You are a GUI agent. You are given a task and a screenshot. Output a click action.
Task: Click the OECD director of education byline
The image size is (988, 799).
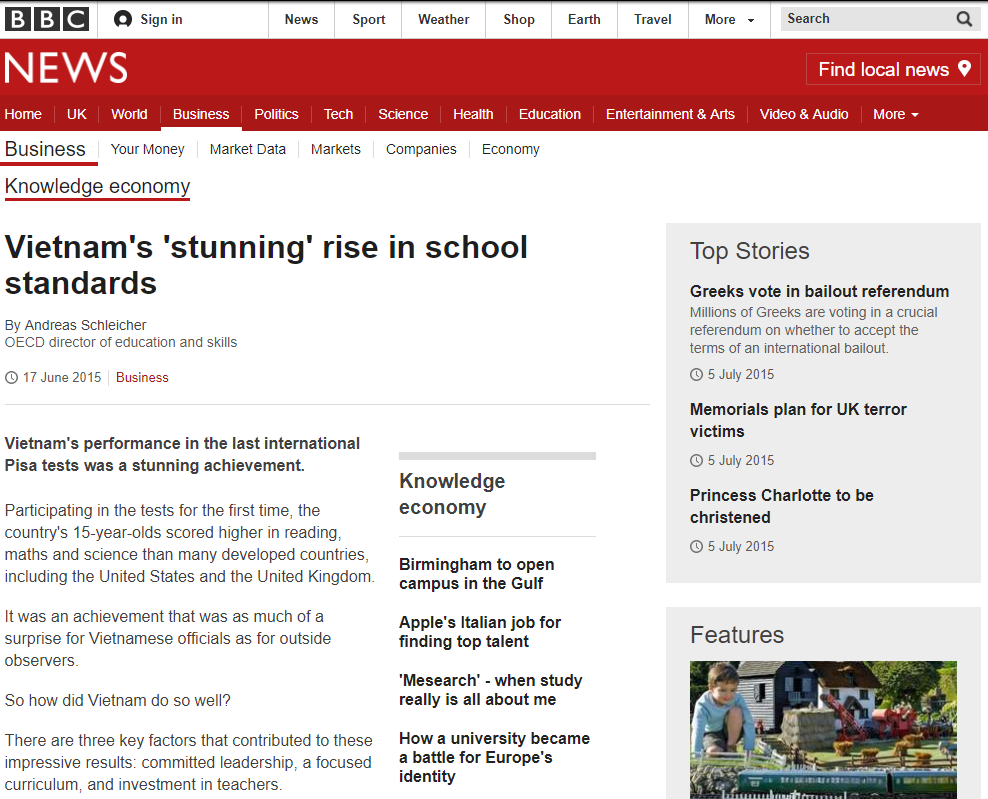pos(121,342)
